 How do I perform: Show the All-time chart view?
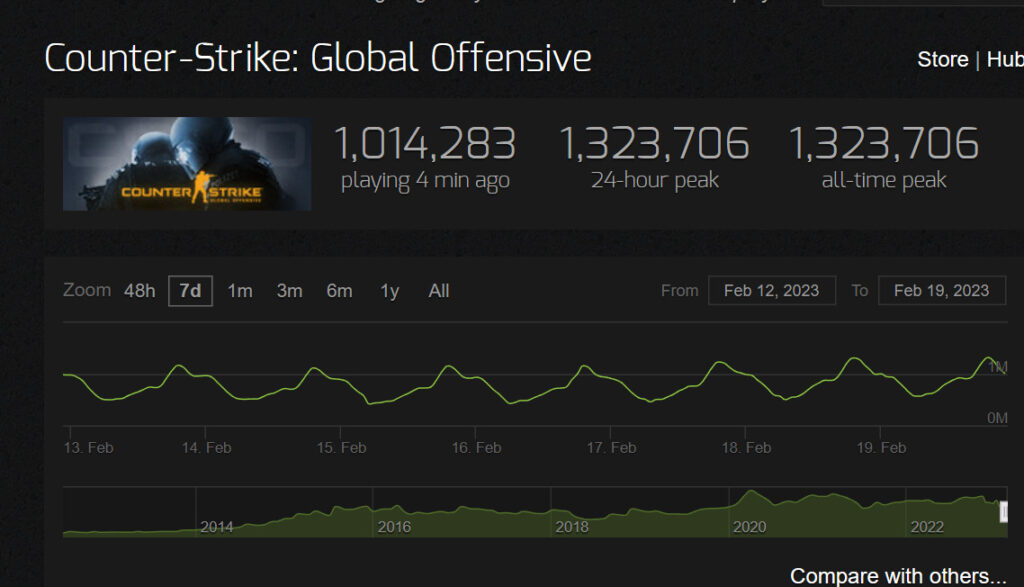pyautogui.click(x=438, y=291)
